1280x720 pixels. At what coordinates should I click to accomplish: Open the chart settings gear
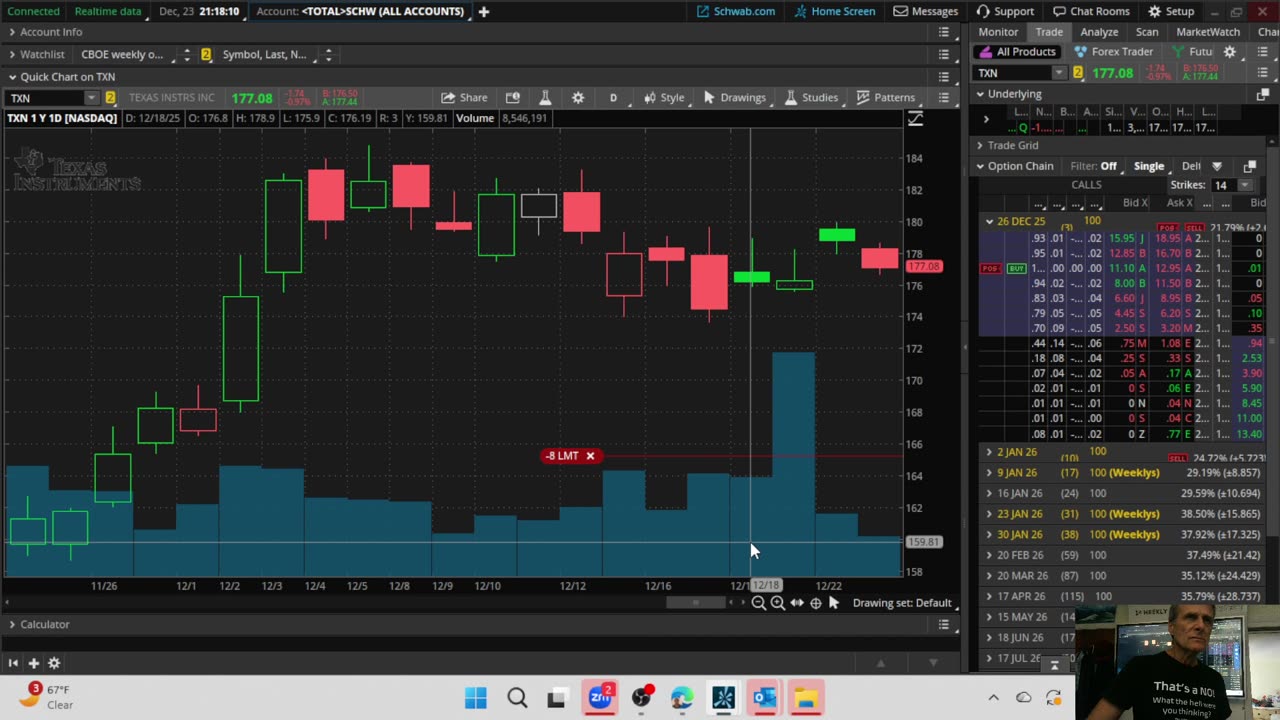[578, 98]
